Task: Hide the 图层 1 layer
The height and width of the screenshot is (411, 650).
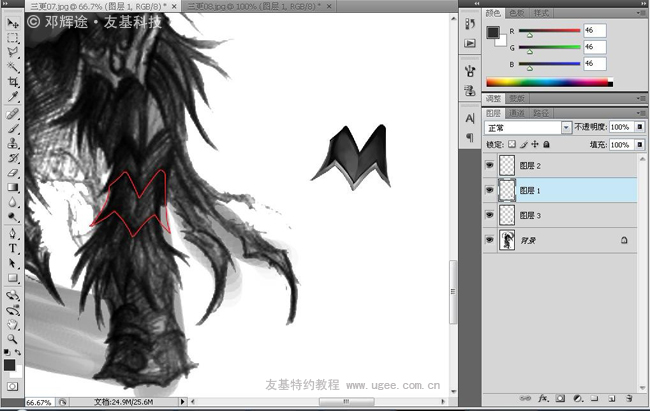Action: 490,190
